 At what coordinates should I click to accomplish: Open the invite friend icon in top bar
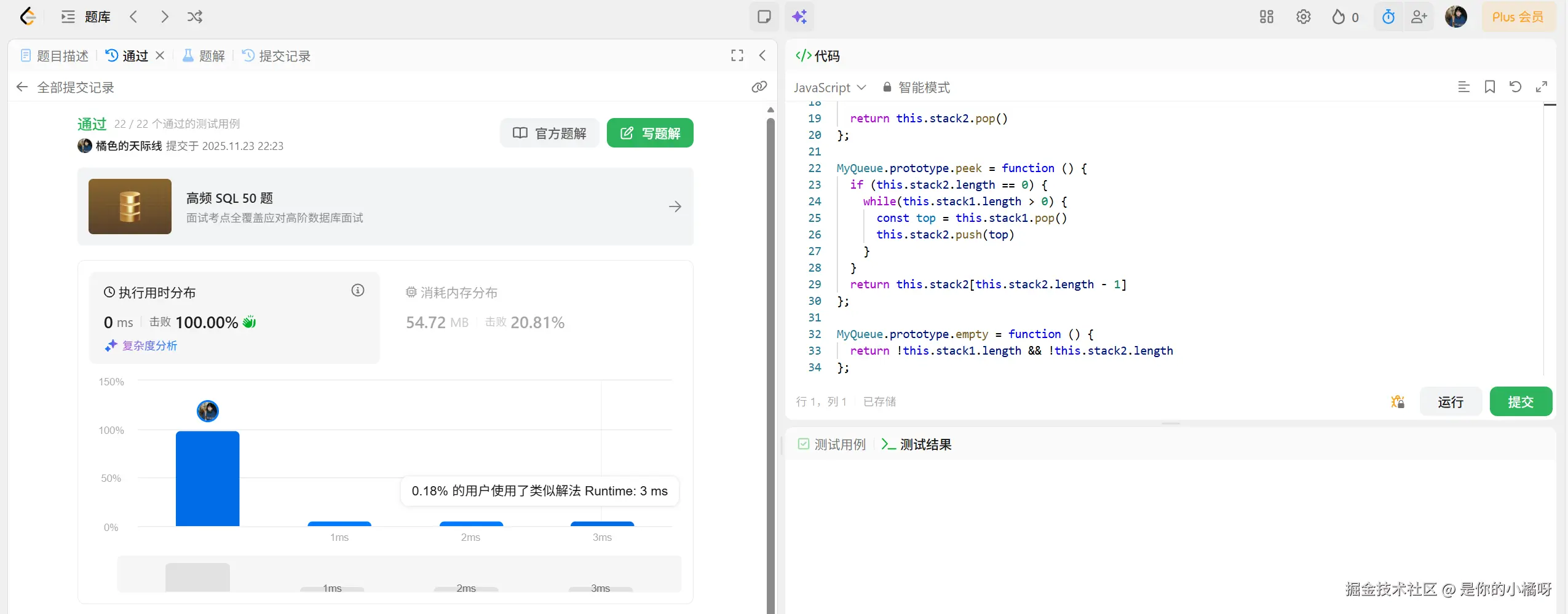(1419, 17)
